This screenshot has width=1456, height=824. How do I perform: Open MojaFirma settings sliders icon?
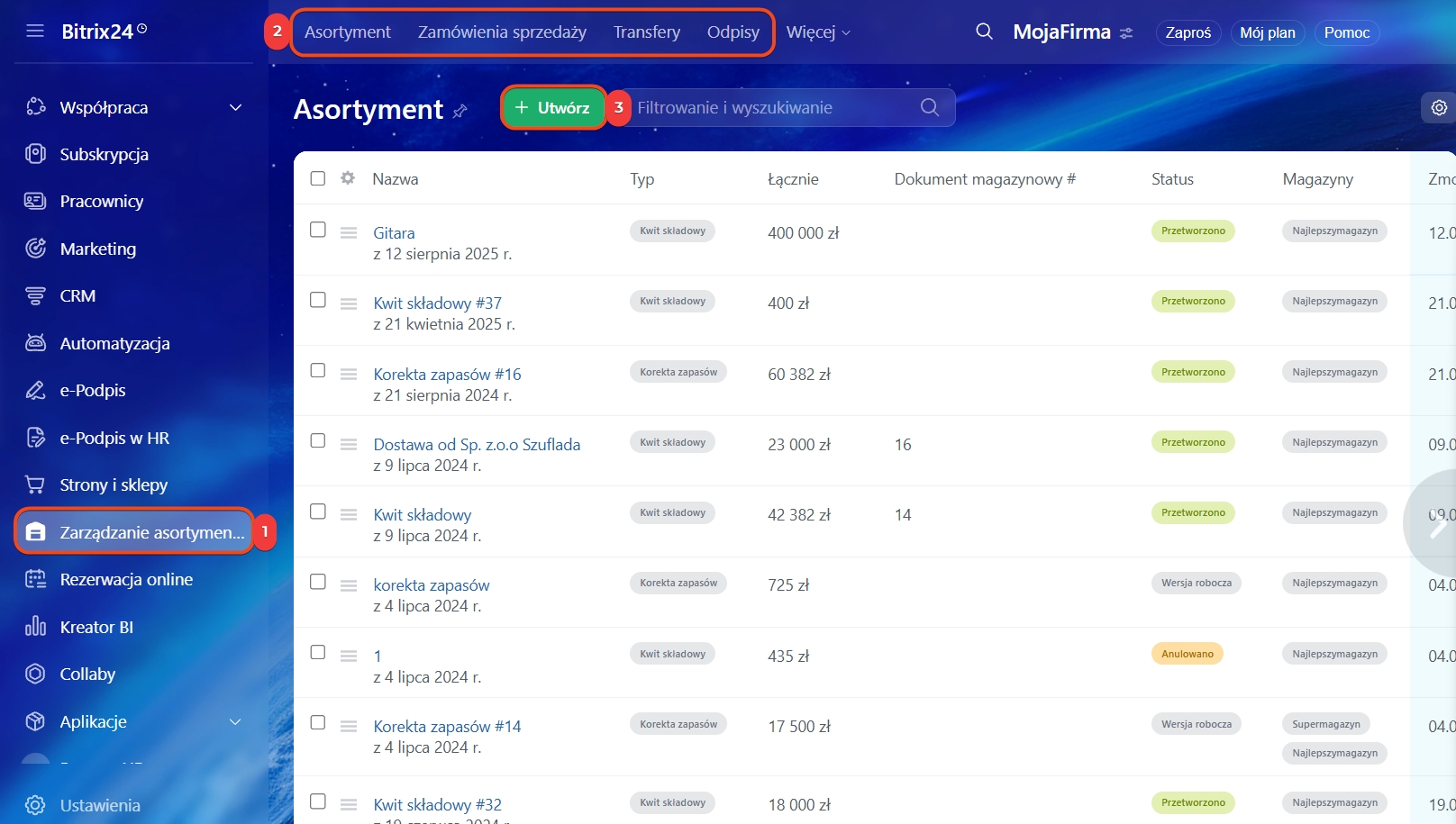coord(1126,33)
